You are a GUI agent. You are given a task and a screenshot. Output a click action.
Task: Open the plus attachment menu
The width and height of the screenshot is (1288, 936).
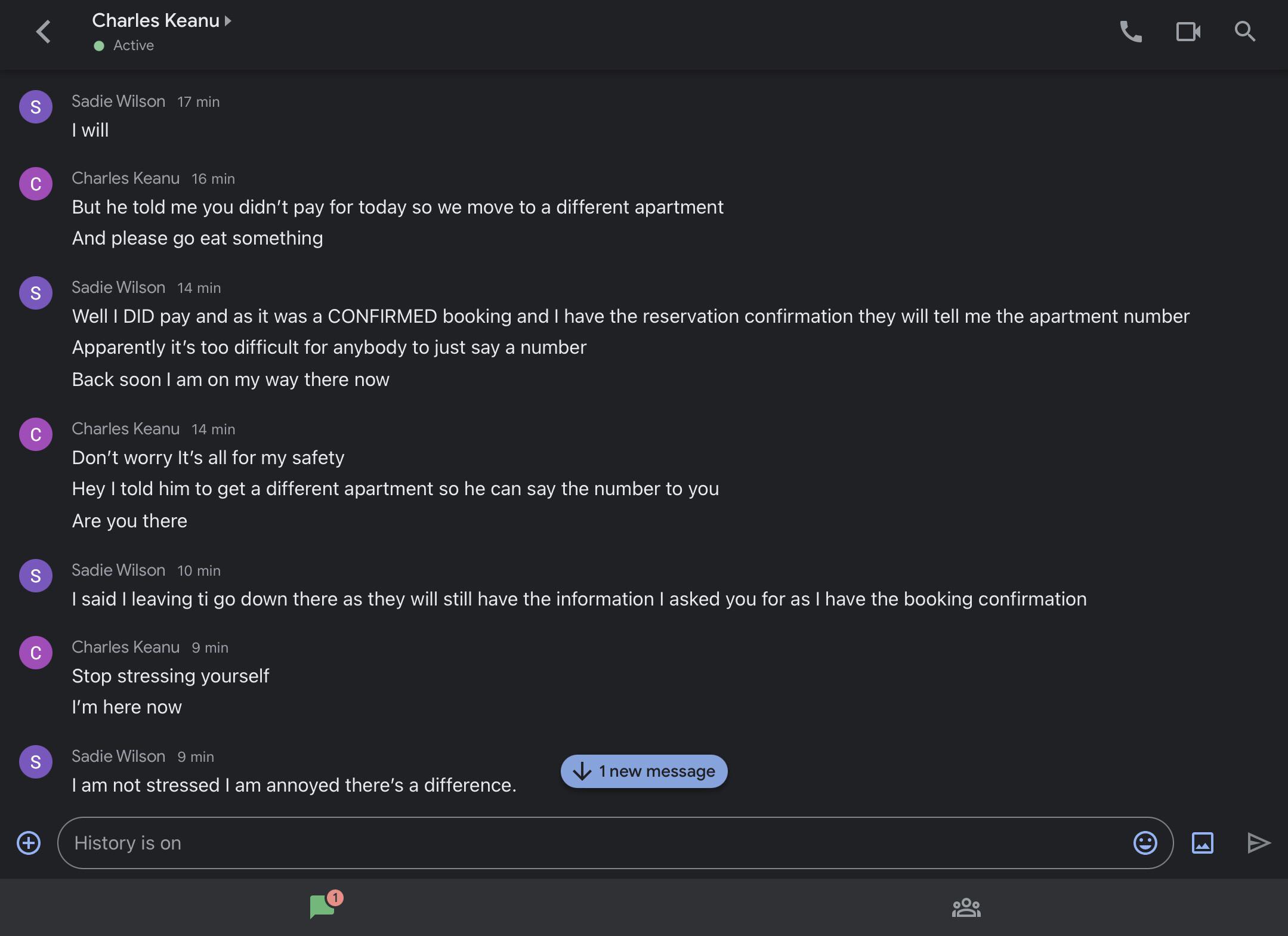pos(29,843)
